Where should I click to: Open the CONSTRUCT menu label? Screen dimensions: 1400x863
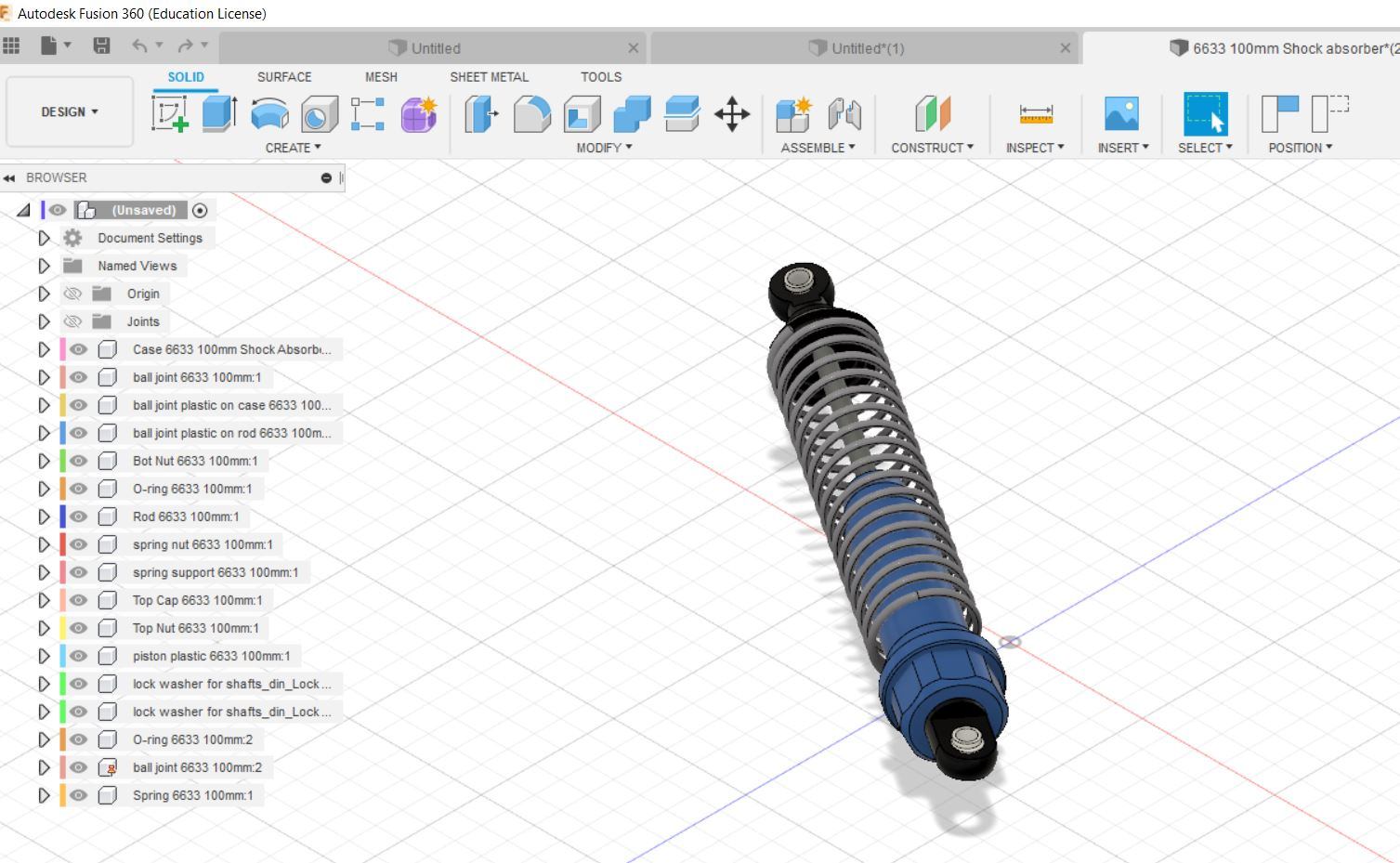coord(932,148)
